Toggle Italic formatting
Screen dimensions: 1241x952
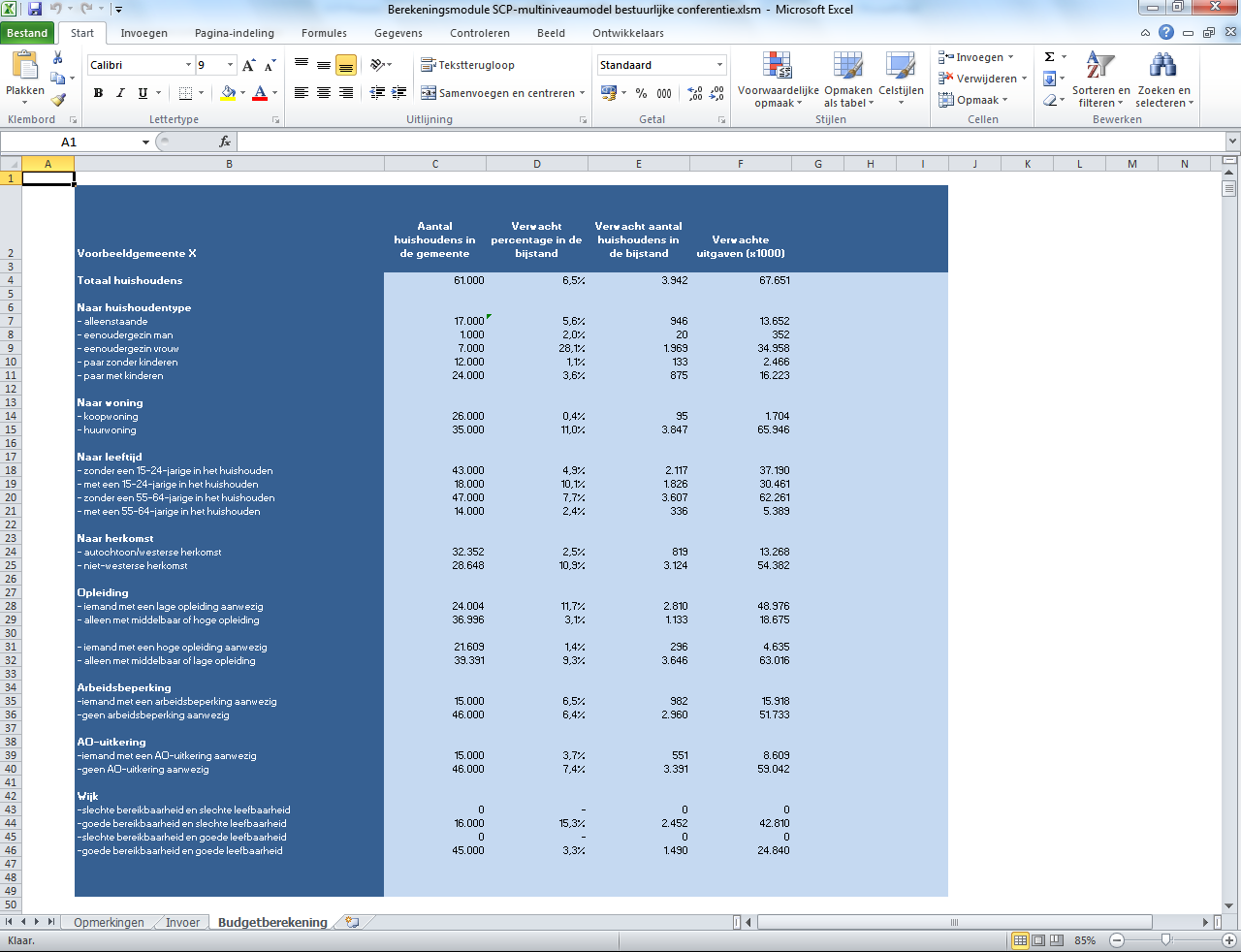tap(120, 93)
